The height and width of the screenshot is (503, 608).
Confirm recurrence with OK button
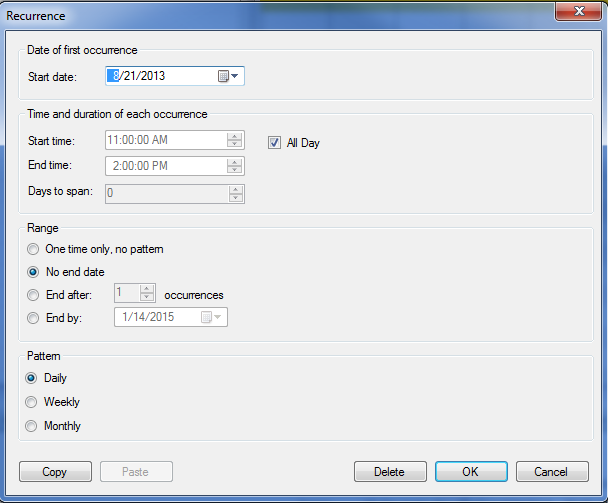point(471,472)
